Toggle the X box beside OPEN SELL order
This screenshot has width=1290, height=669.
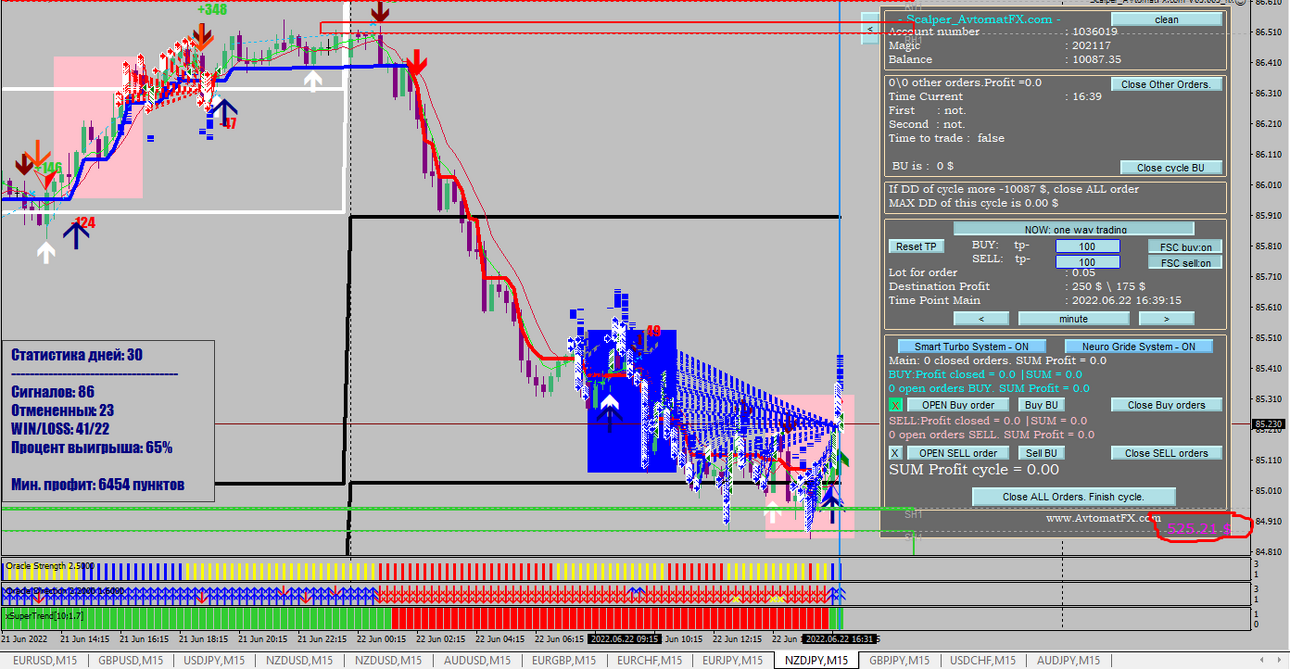pyautogui.click(x=896, y=453)
